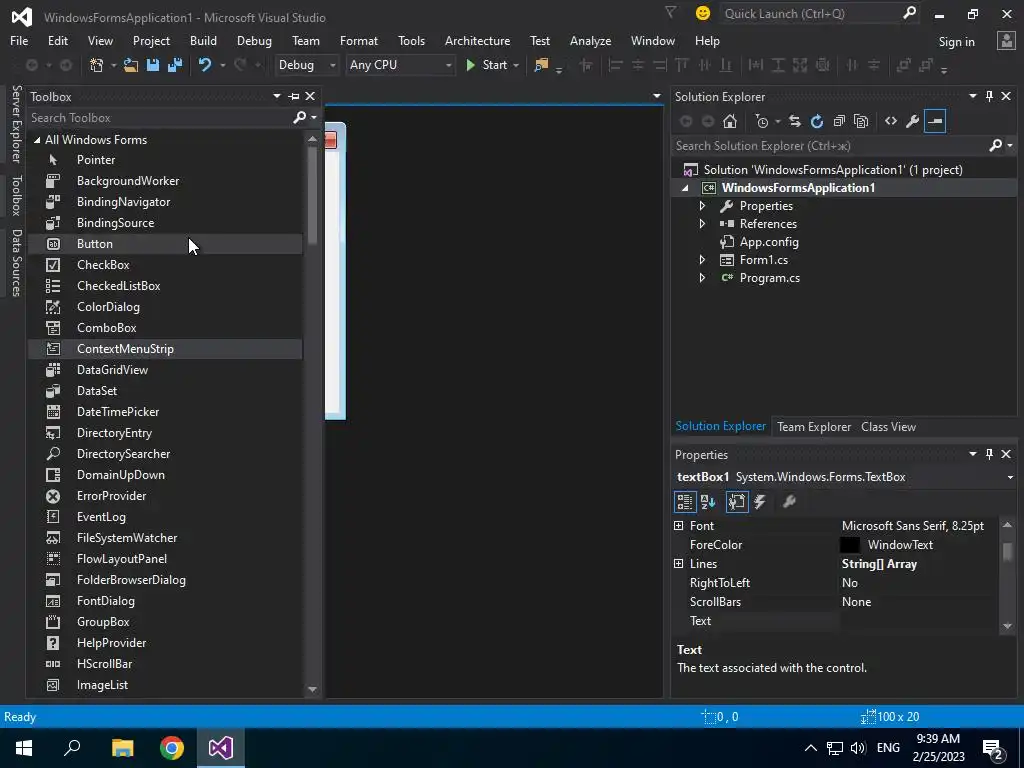Click the Find in Files toolbar icon
The width and height of the screenshot is (1024, 768).
pyautogui.click(x=541, y=65)
